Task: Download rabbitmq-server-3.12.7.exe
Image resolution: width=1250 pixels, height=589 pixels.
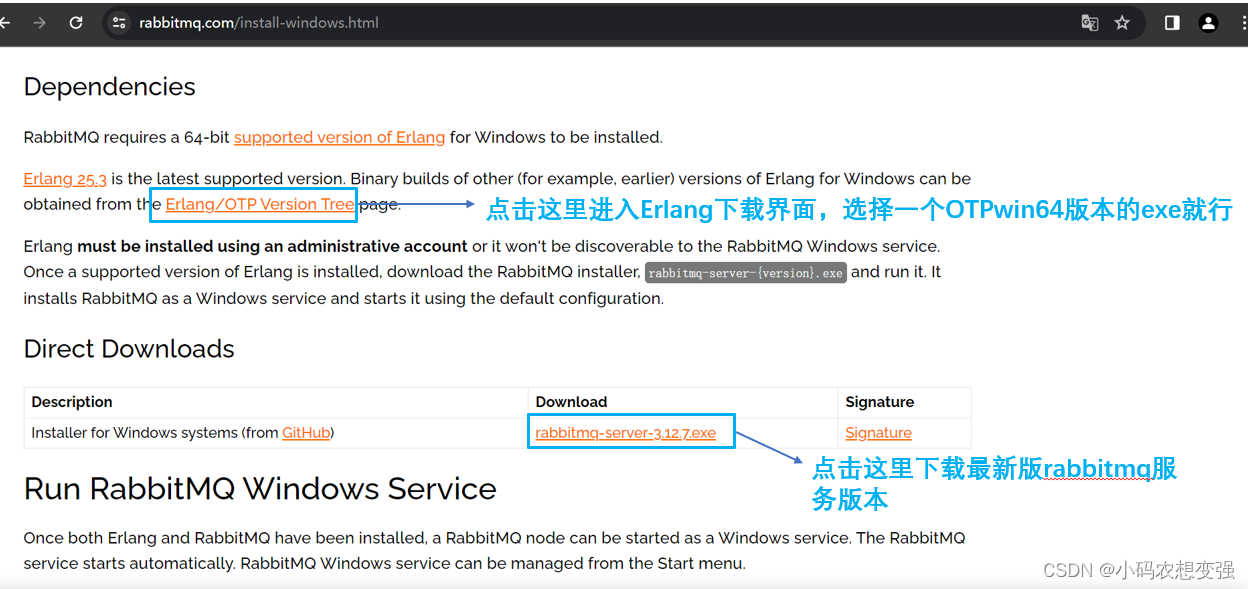Action: click(x=626, y=433)
